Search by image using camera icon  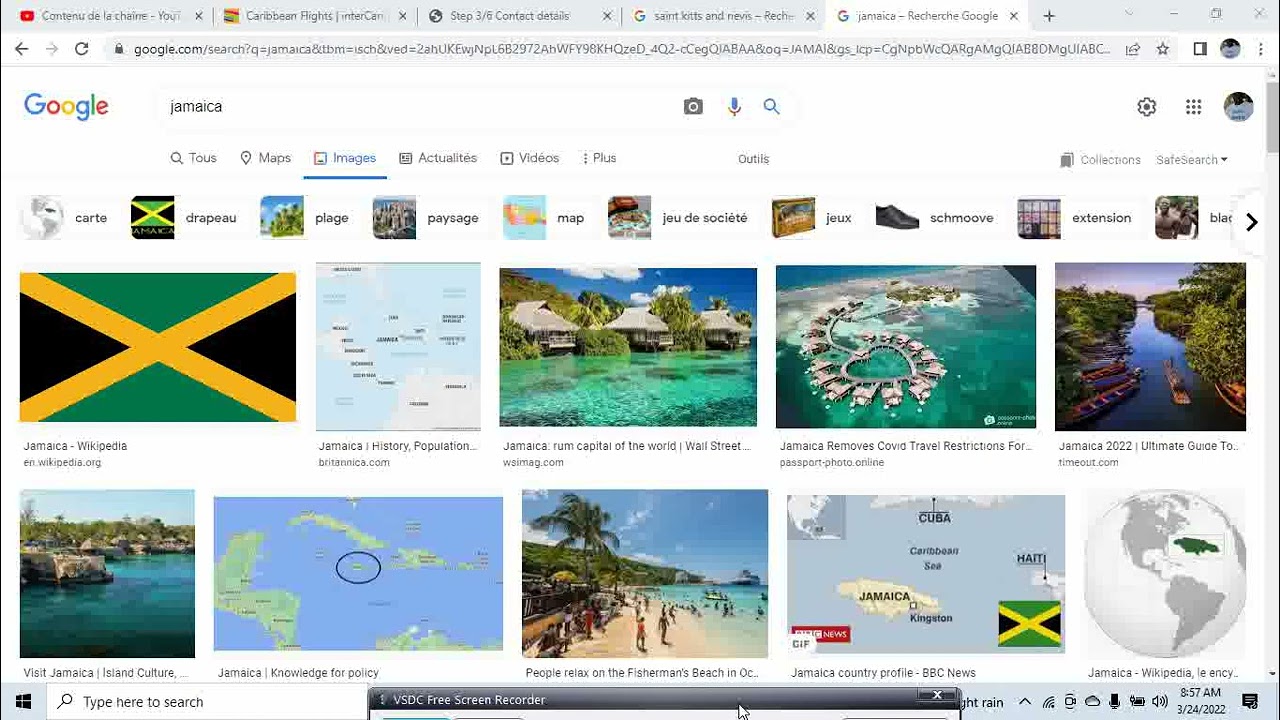tap(693, 106)
